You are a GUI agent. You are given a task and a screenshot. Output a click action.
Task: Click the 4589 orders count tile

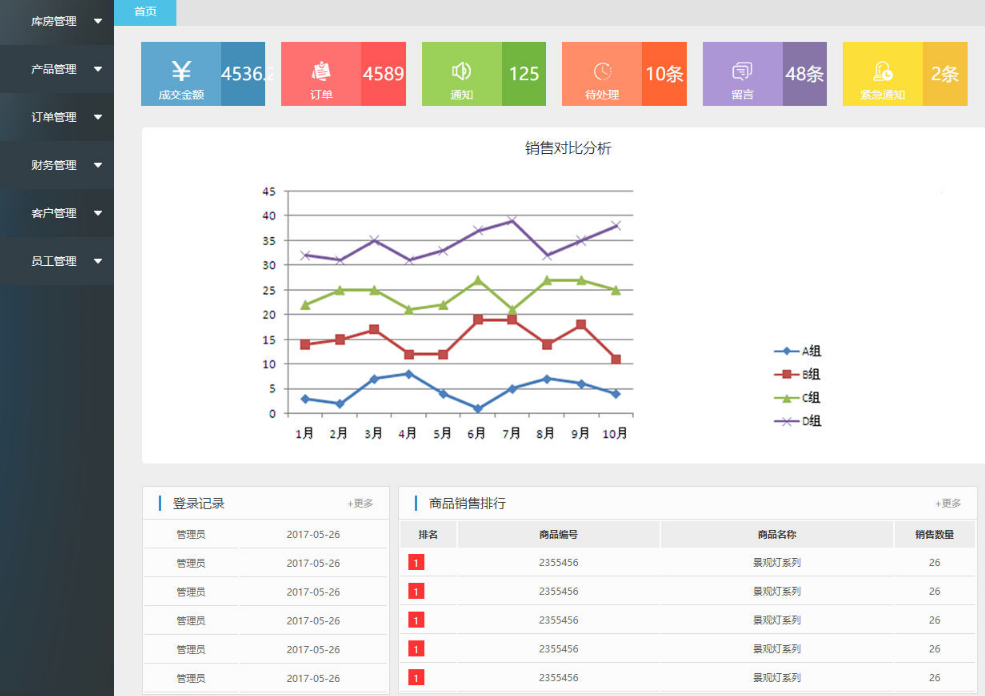(383, 74)
